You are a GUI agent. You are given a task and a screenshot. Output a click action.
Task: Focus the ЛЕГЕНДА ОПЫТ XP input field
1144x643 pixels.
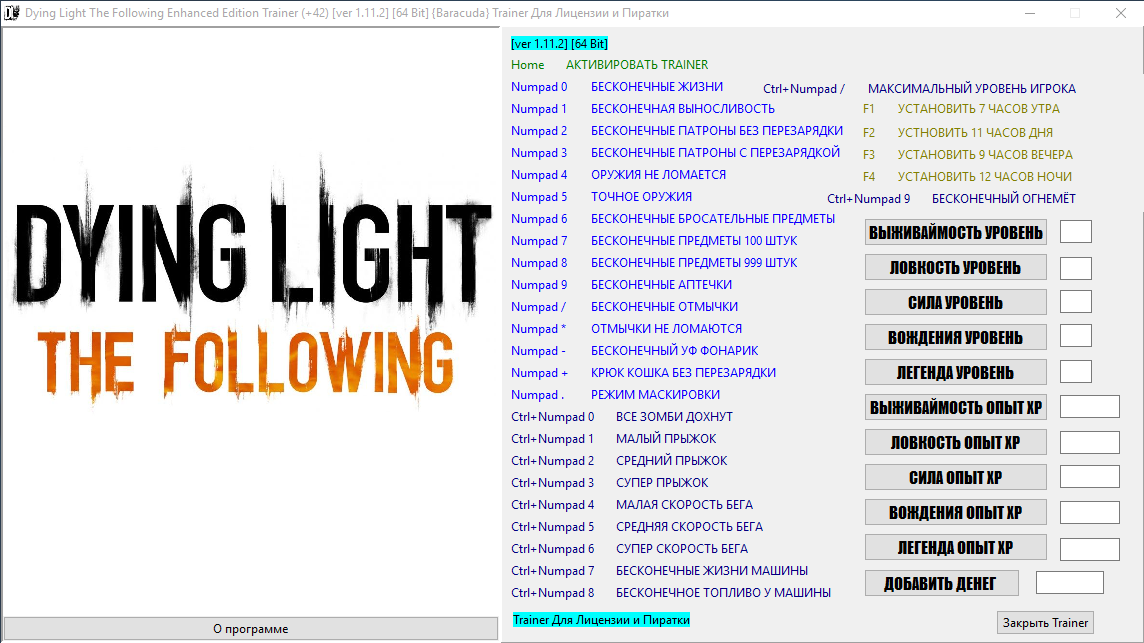pyautogui.click(x=1090, y=549)
